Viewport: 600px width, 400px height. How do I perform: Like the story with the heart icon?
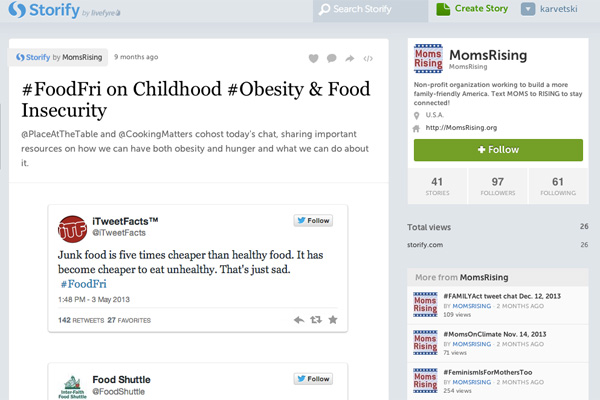click(x=313, y=58)
